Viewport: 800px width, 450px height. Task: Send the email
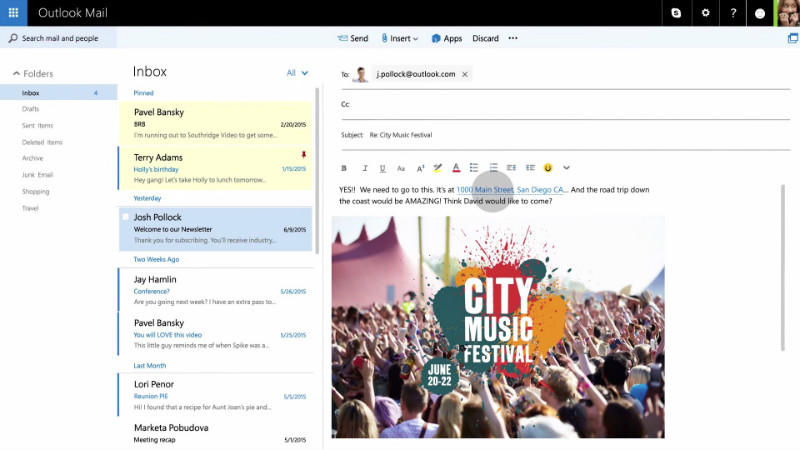(x=353, y=38)
